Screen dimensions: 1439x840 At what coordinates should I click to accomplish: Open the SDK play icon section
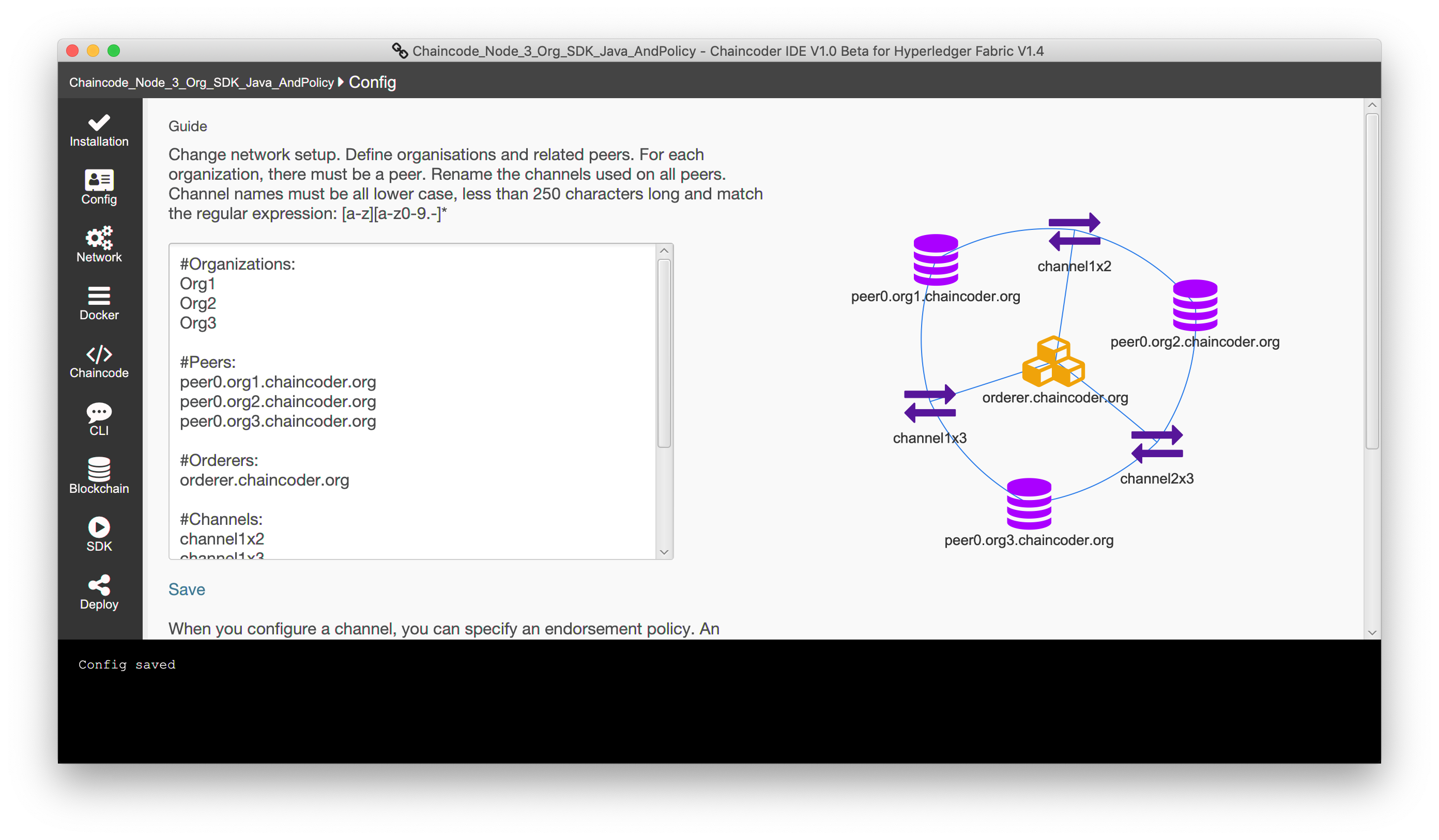[99, 534]
